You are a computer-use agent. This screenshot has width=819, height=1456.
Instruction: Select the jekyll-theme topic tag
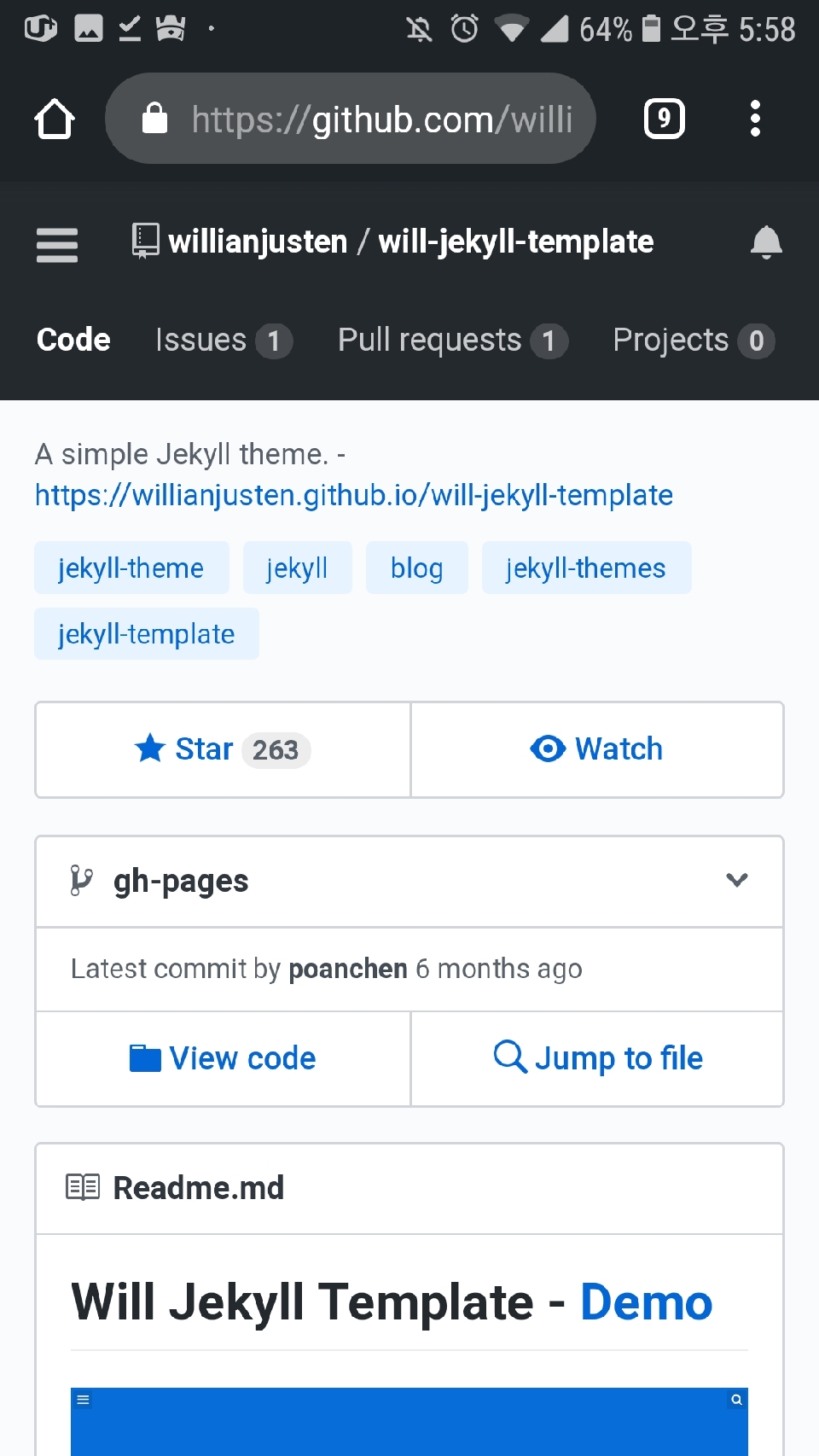[131, 568]
